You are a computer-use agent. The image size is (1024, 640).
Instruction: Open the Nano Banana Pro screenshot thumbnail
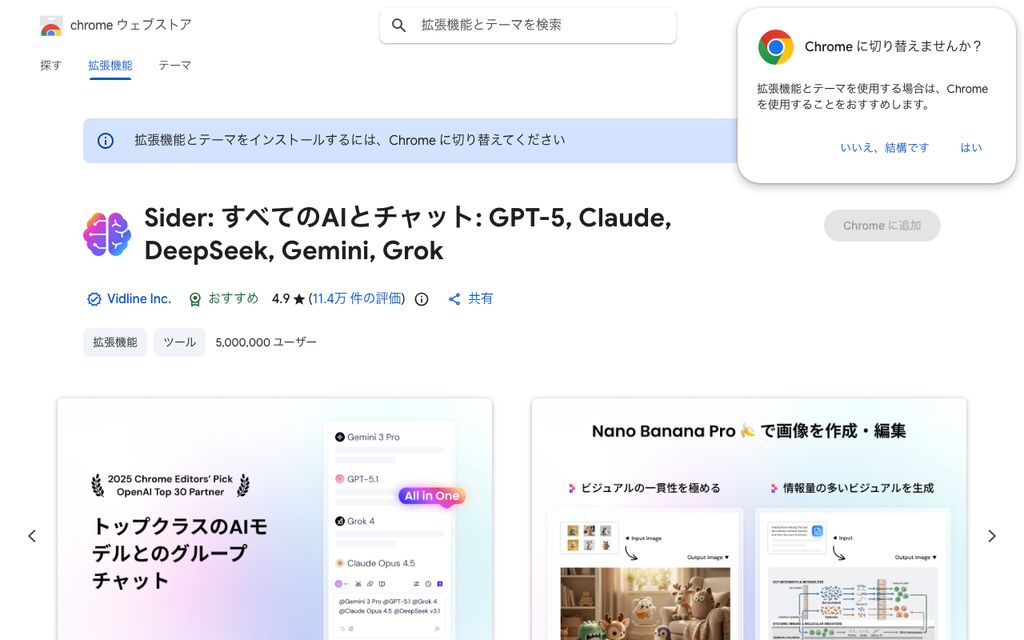[x=749, y=519]
